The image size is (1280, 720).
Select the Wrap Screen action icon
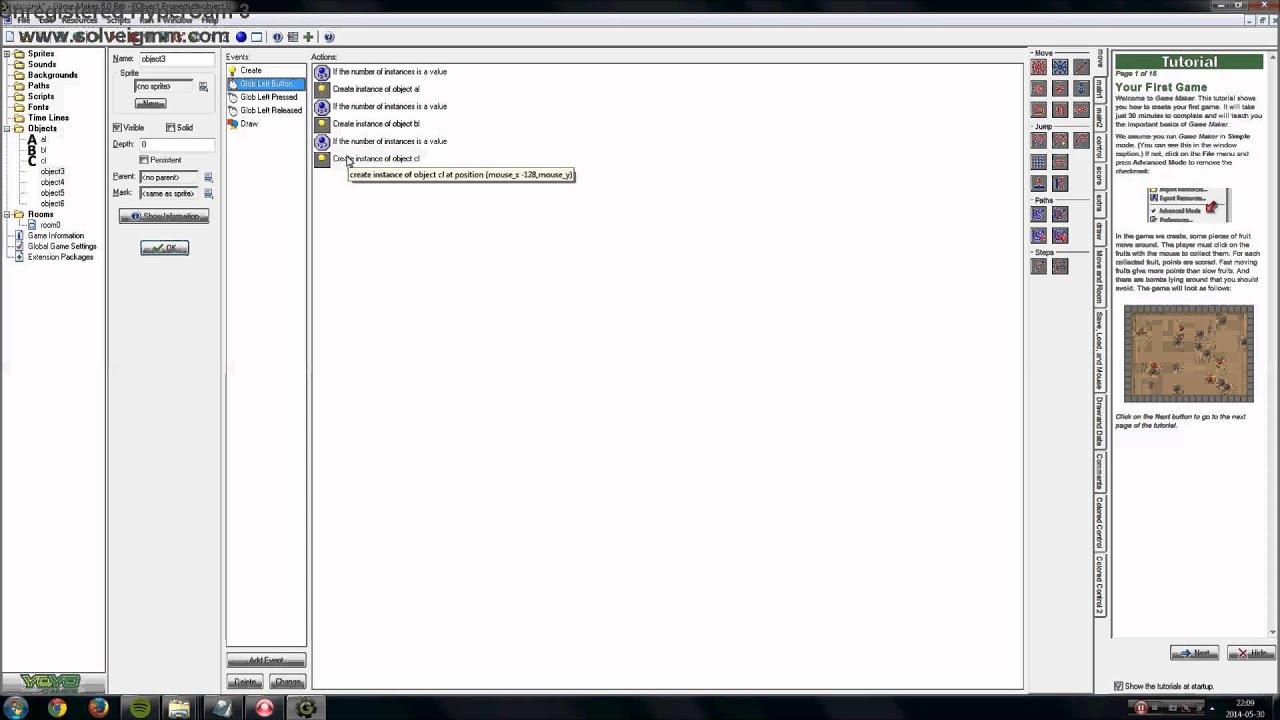click(x=1060, y=162)
